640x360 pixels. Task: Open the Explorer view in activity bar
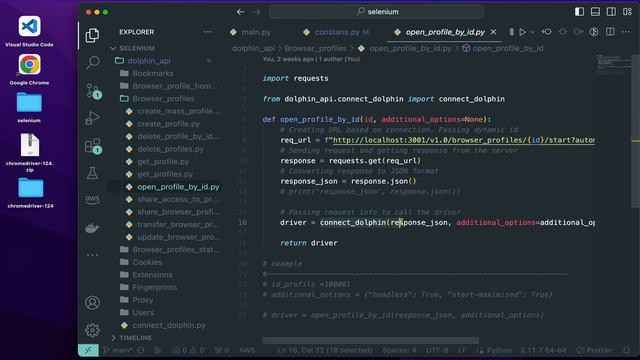92,36
